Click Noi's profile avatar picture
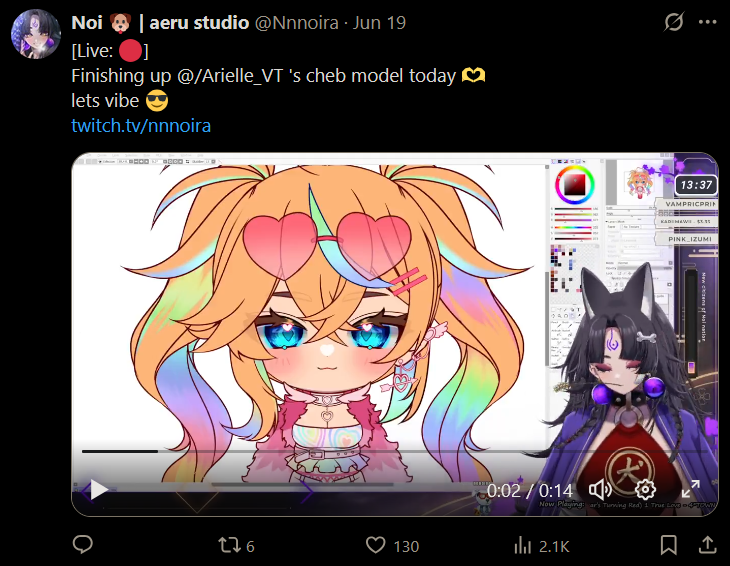This screenshot has width=730, height=566. tap(36, 34)
